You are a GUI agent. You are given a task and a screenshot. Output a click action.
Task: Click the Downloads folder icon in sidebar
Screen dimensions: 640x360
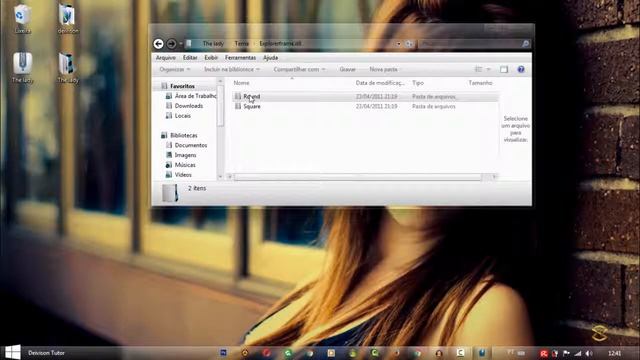tap(169, 106)
